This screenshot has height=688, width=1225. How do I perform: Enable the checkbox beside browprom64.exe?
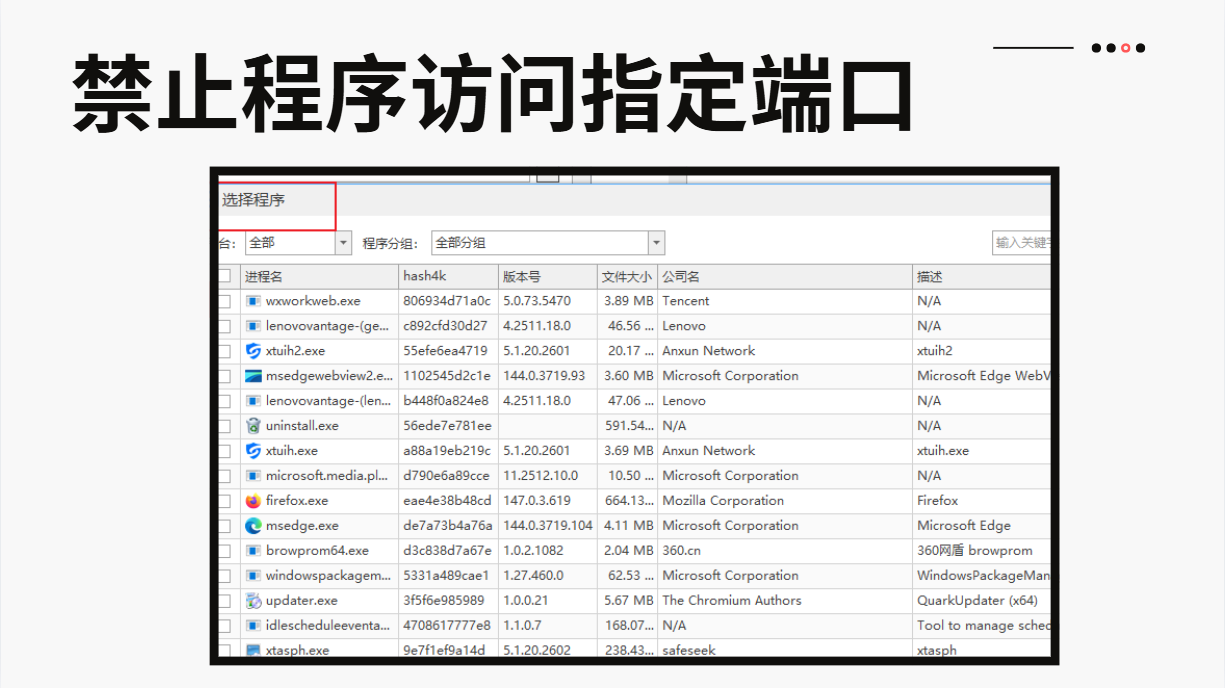225,551
